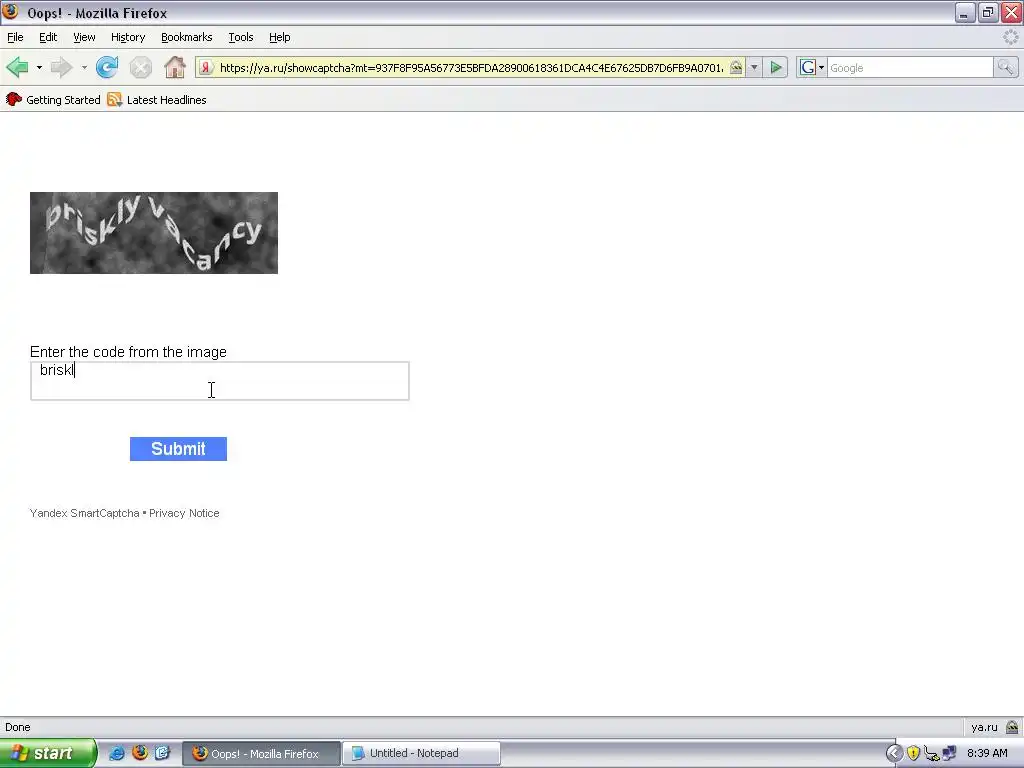Click the Safely Remove Hardware tray icon
The image size is (1024, 768).
[x=931, y=753]
